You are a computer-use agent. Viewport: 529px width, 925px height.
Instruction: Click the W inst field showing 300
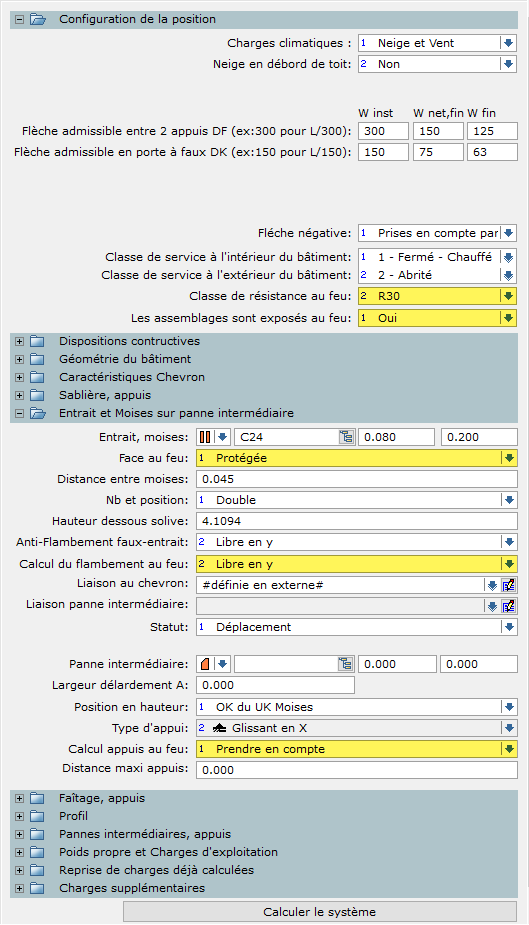click(383, 131)
